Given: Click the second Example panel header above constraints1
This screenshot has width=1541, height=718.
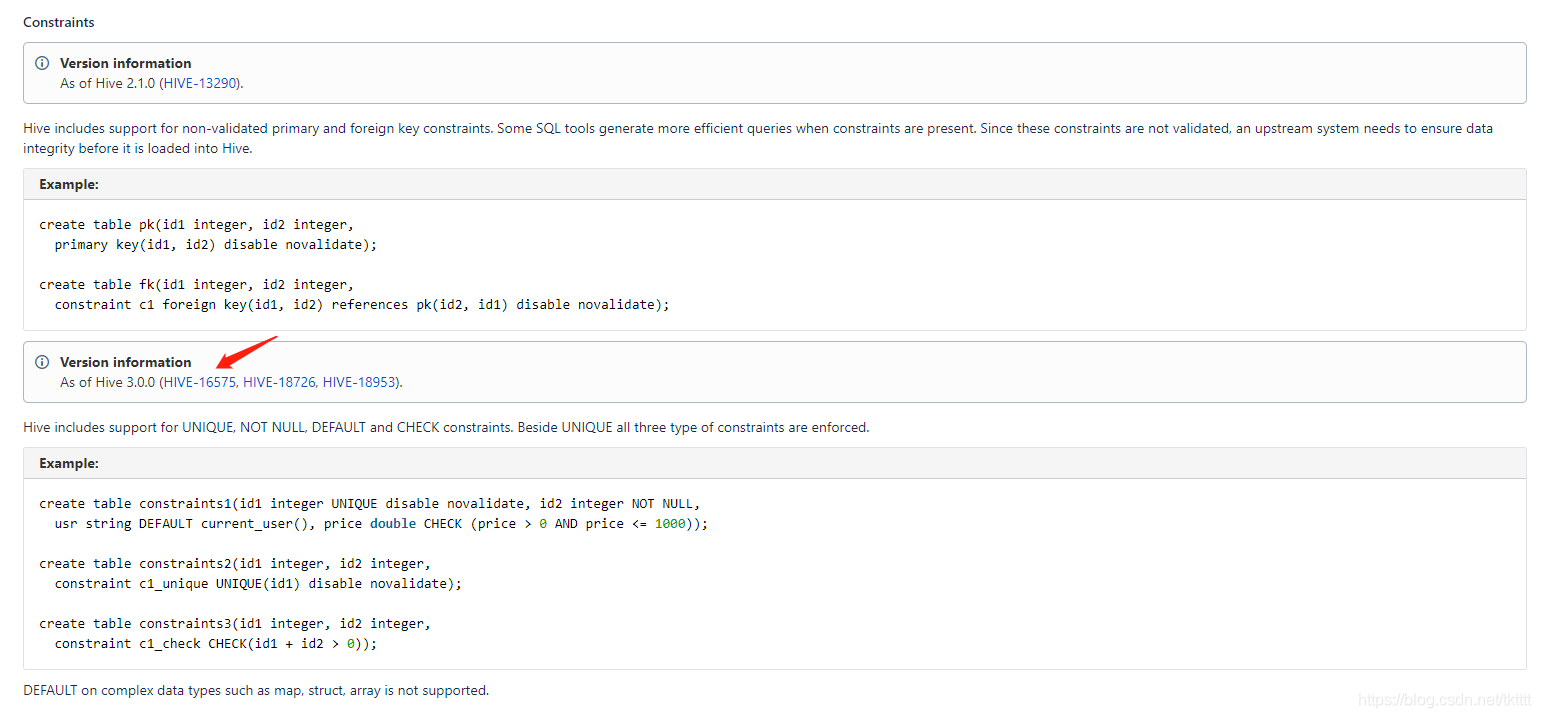Looking at the screenshot, I should click(775, 463).
